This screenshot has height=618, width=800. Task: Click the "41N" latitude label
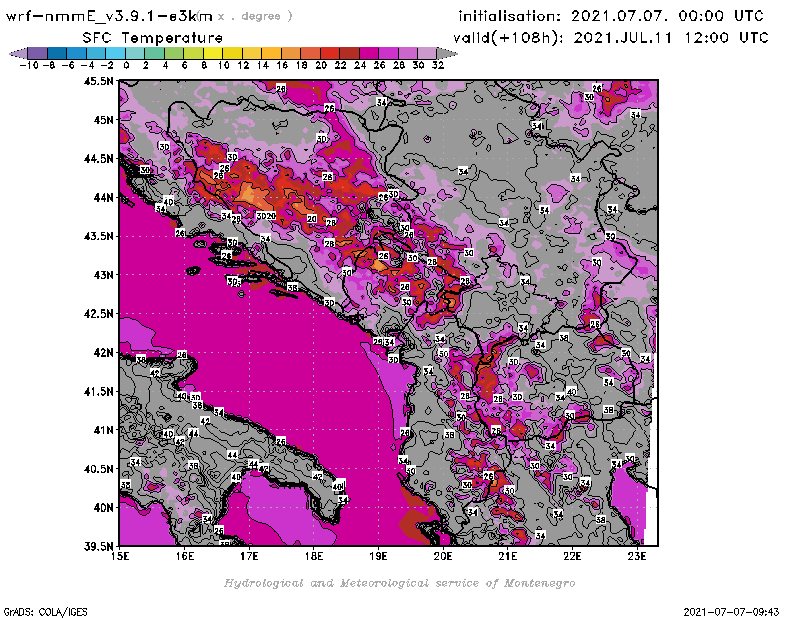pyautogui.click(x=103, y=430)
